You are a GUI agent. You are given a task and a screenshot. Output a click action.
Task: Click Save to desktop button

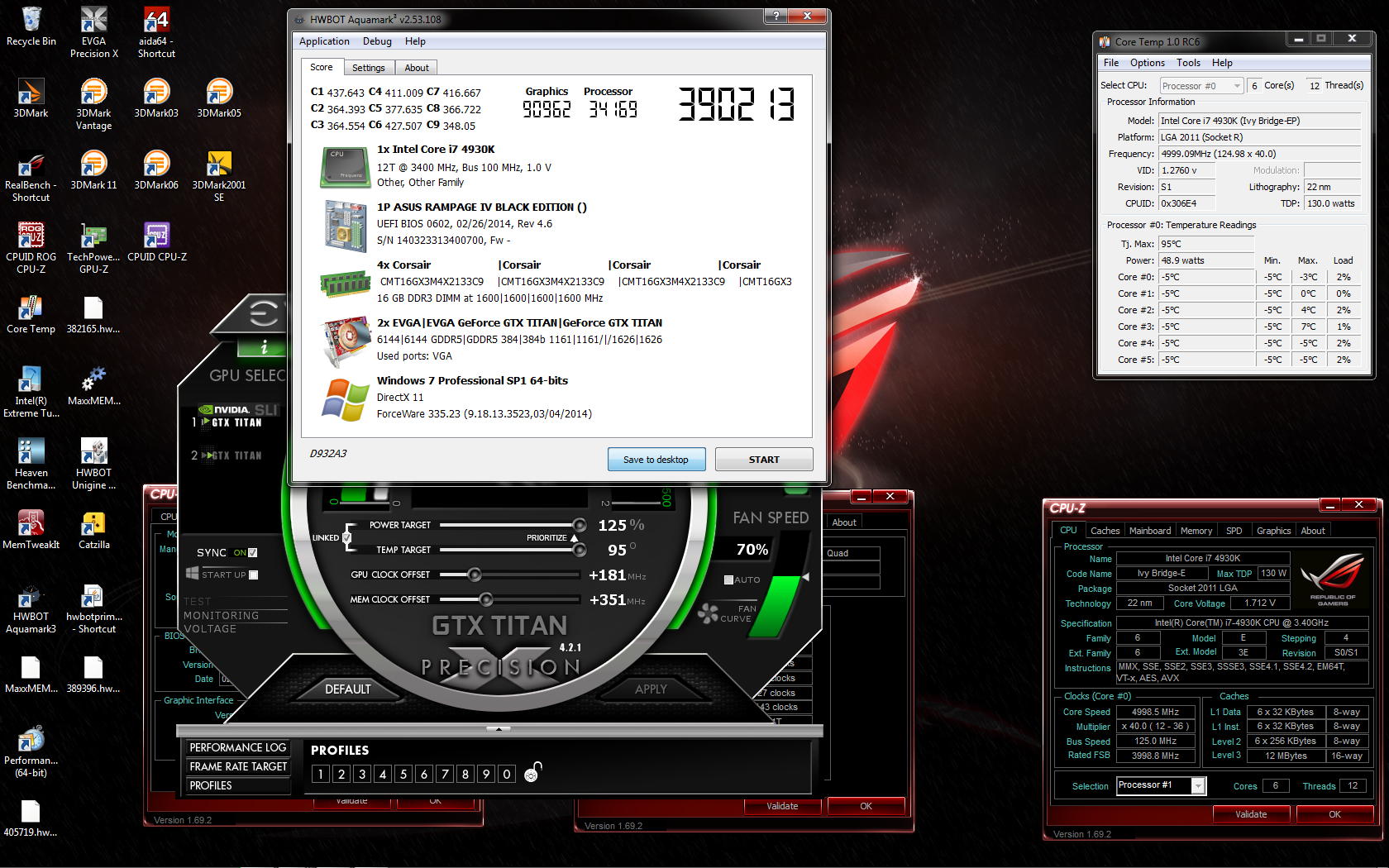[x=656, y=460]
